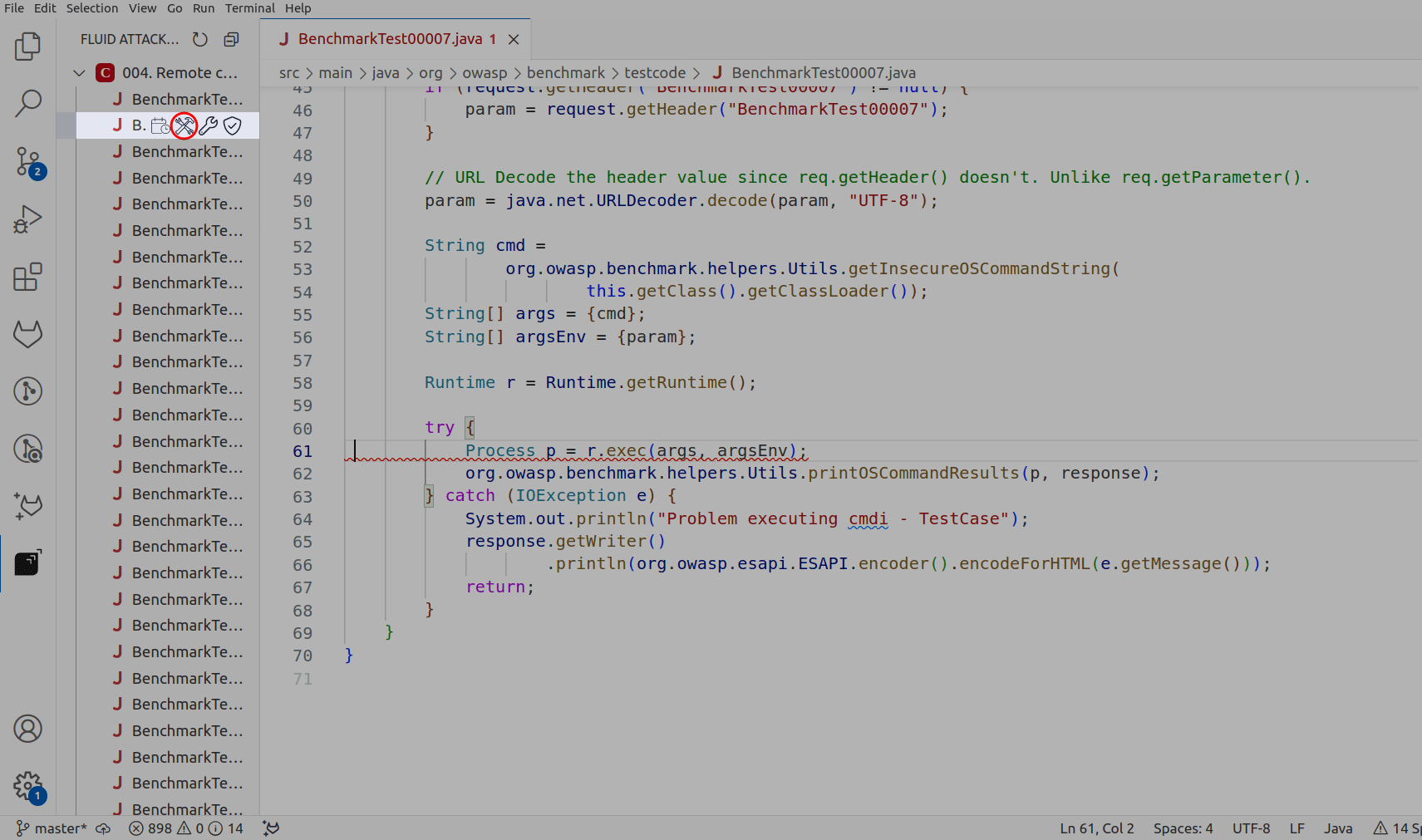Open the Run menu
This screenshot has height=840, width=1422.
tap(204, 8)
